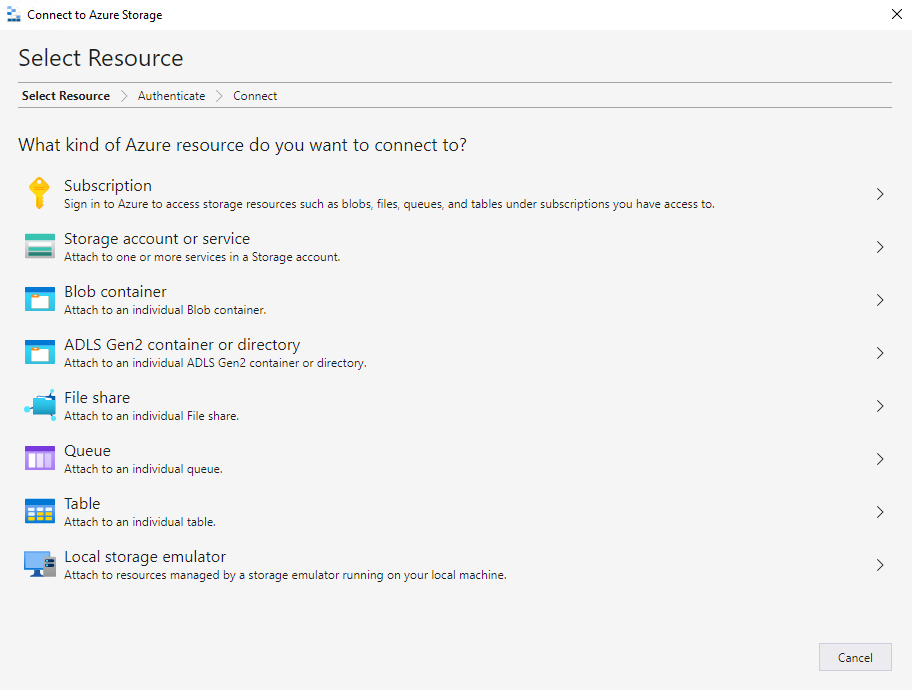Select the Queue icon
Viewport: 912px width, 690px height.
(x=40, y=458)
